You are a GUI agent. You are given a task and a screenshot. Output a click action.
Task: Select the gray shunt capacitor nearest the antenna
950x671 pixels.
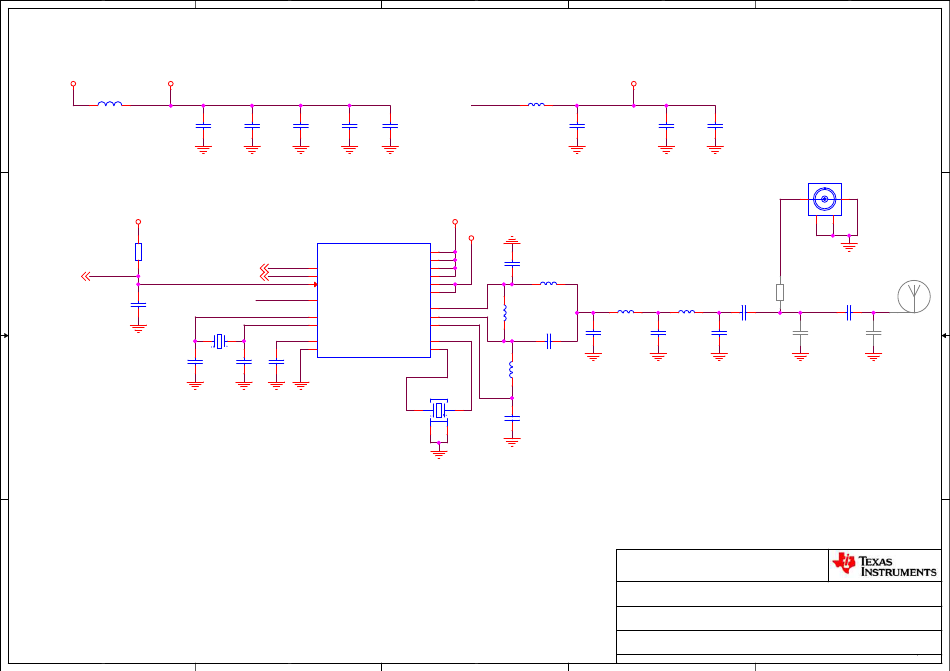(873, 332)
